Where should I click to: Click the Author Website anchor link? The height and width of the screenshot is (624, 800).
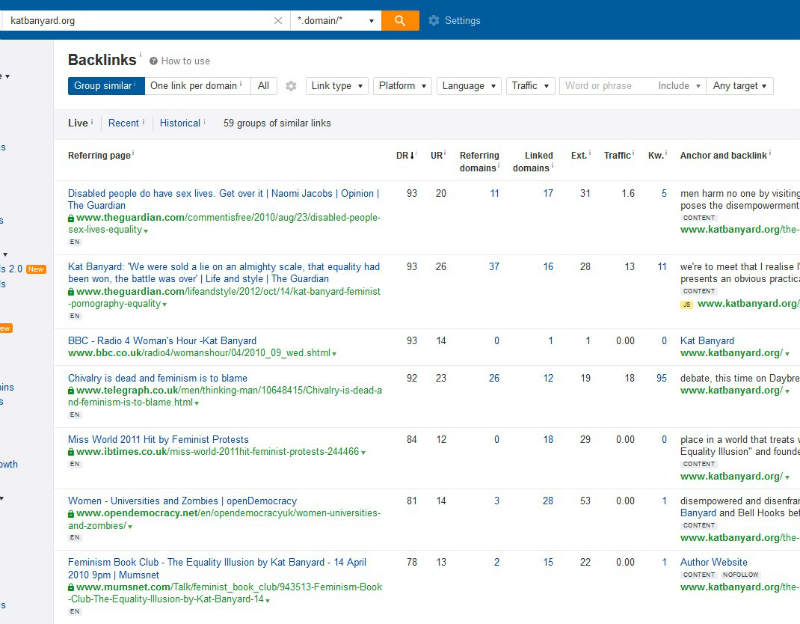coord(714,562)
